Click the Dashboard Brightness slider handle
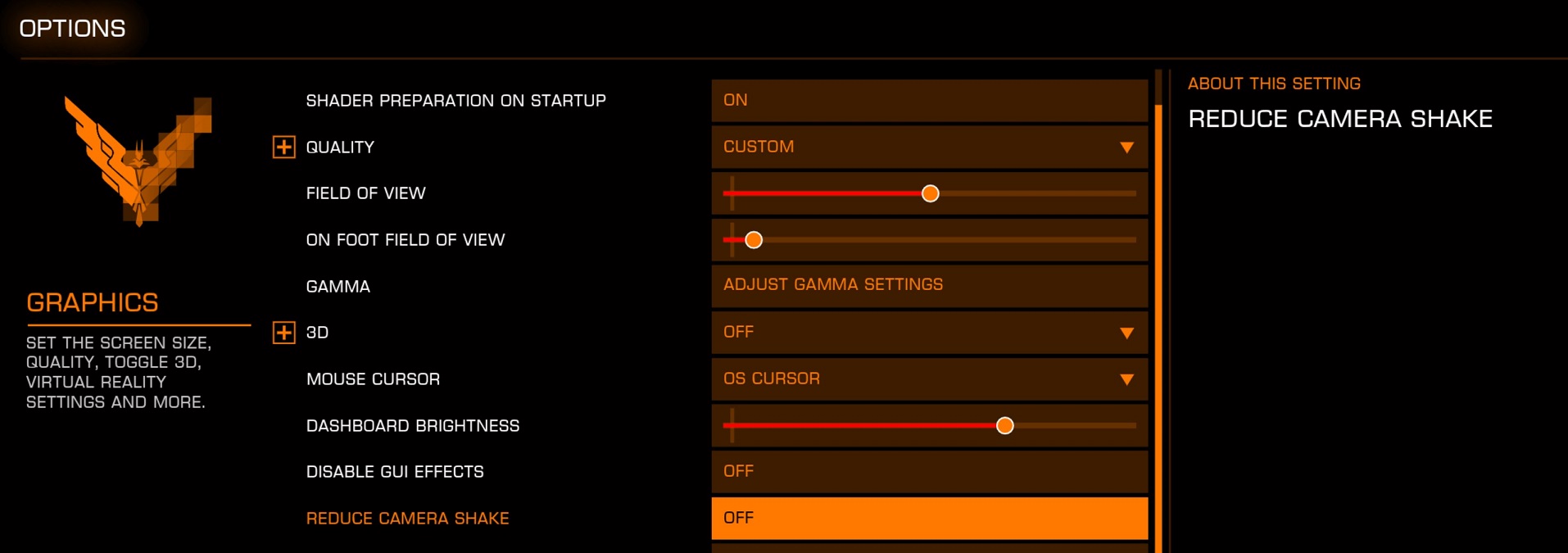1568x553 pixels. pos(1004,425)
